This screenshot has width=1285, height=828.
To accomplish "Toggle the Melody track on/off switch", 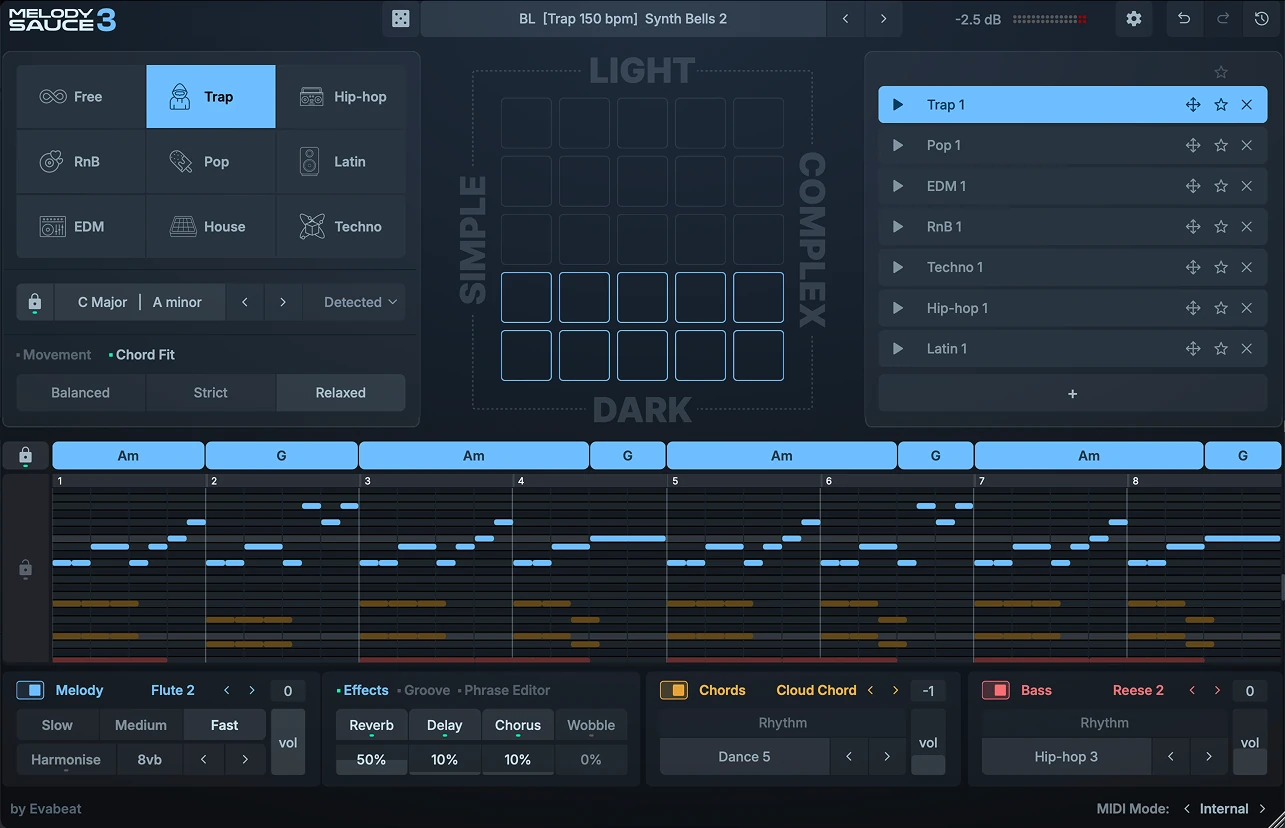I will tap(28, 690).
